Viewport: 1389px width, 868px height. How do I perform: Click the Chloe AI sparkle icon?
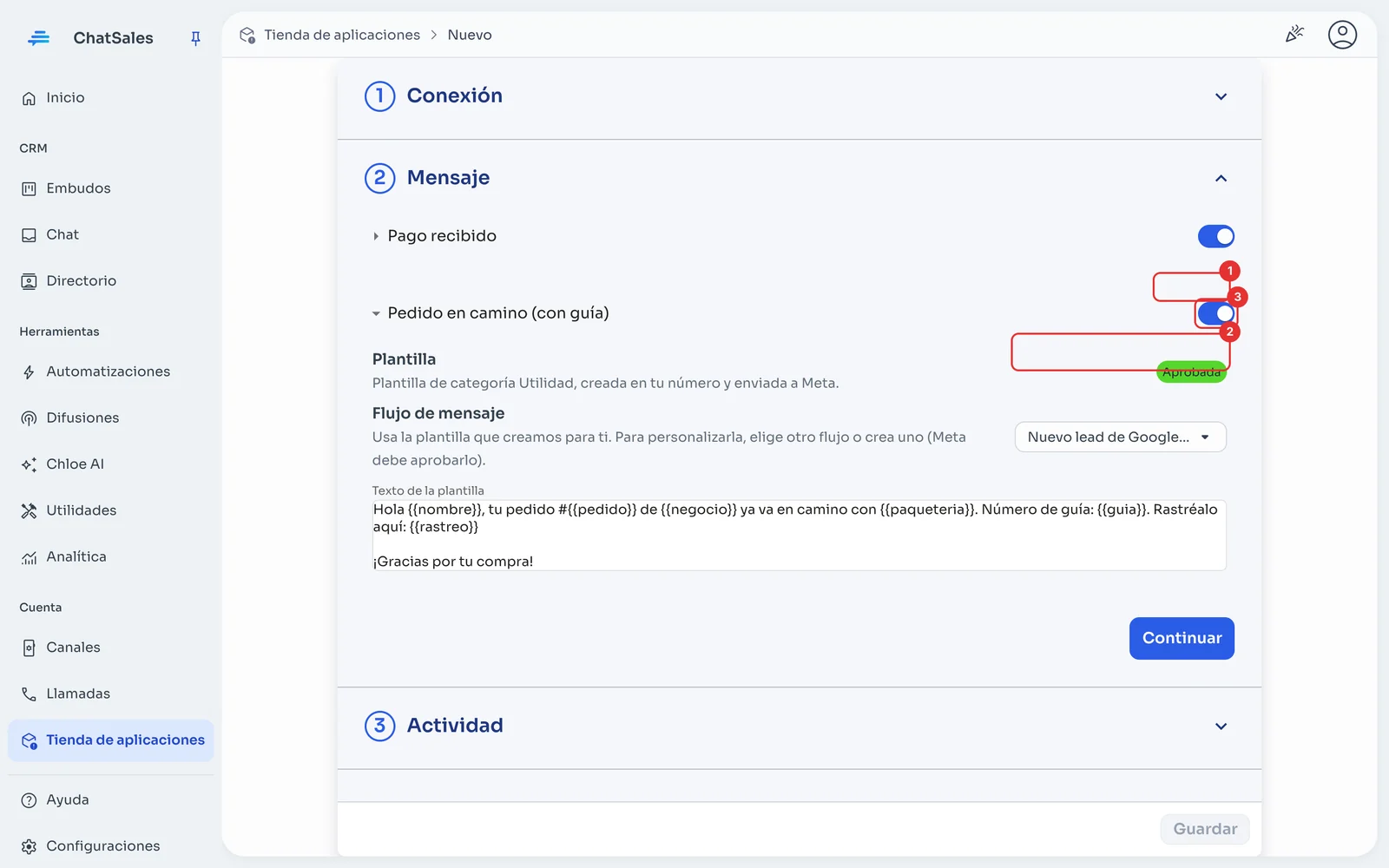point(29,464)
